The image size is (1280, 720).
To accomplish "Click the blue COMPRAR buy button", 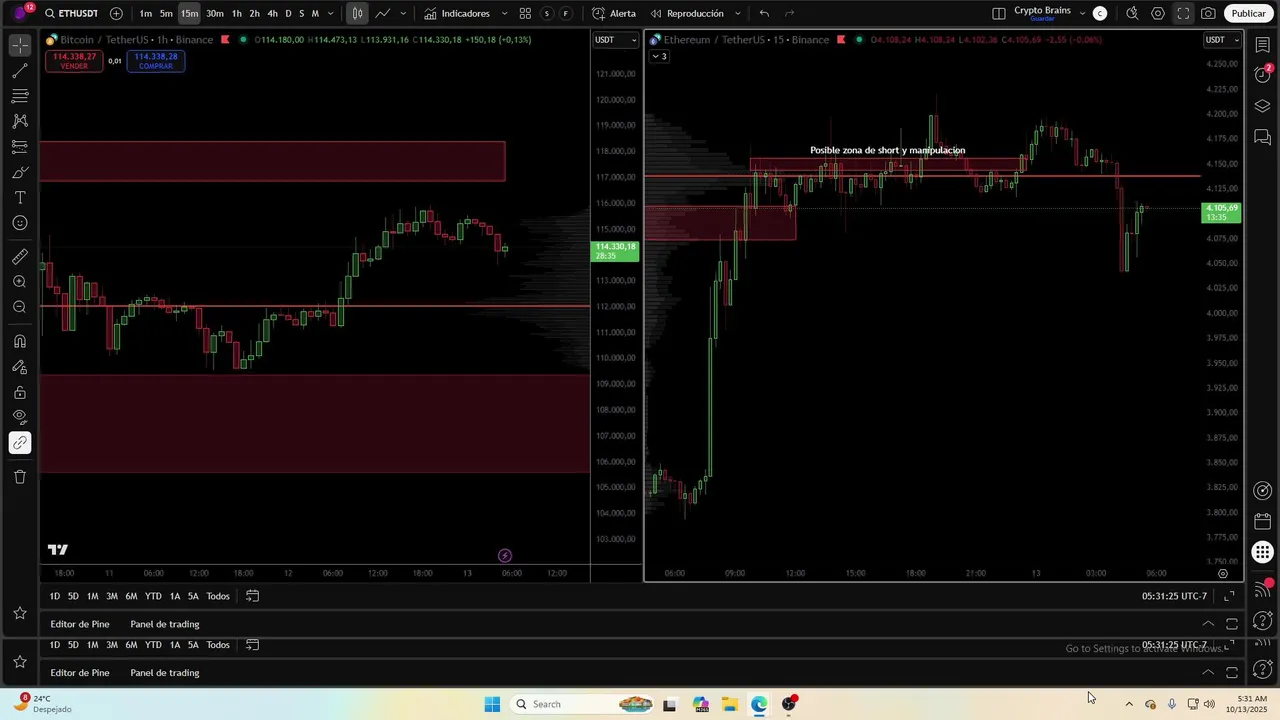I will click(156, 61).
